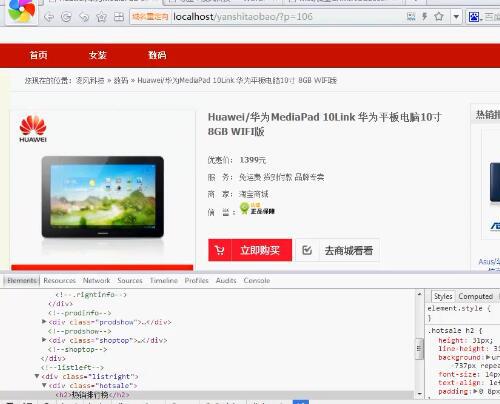Click elements panel scrollbar down arrow
This screenshot has height=404, width=500.
(419, 394)
